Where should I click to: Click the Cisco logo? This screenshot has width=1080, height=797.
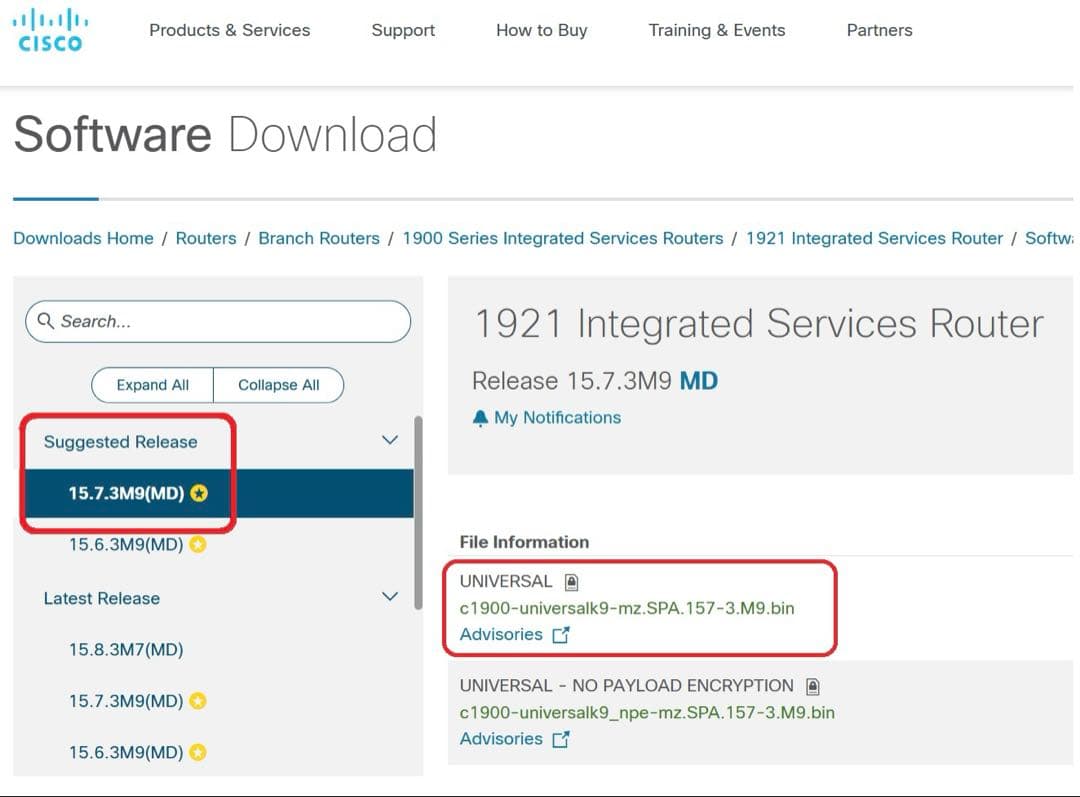click(x=50, y=30)
